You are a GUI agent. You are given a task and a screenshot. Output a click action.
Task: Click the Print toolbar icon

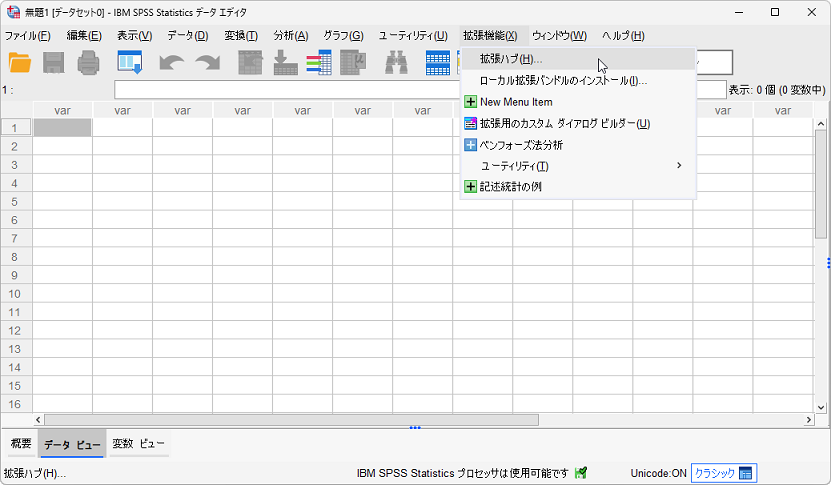(x=88, y=63)
